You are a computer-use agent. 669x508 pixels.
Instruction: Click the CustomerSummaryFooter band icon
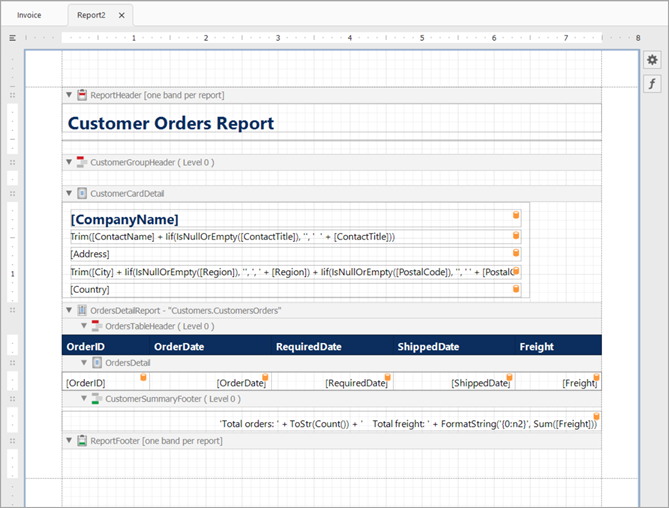click(x=97, y=399)
